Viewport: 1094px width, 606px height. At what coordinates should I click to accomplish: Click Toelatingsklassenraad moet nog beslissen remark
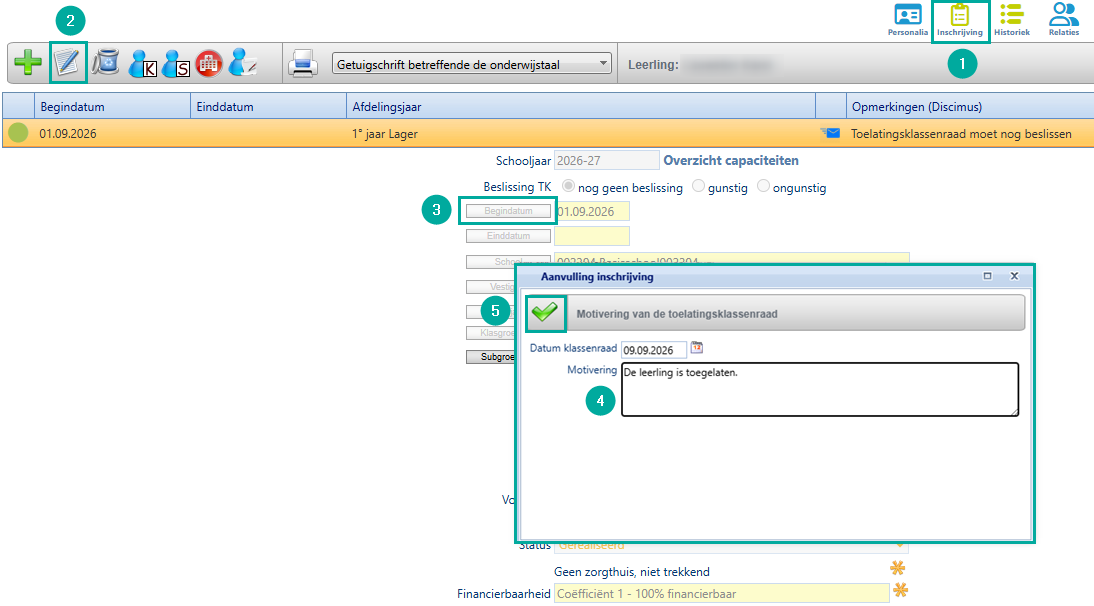(x=961, y=134)
